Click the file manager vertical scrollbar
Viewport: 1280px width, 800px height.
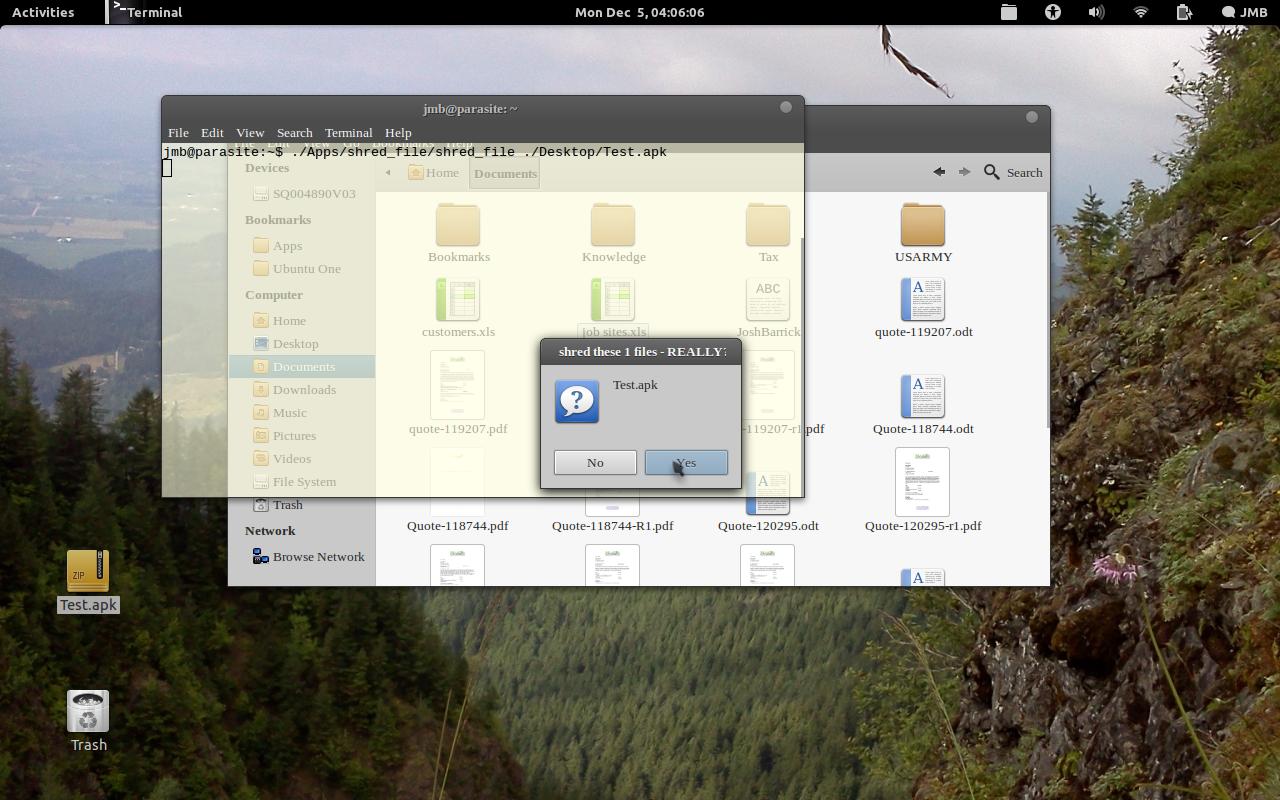coord(1047,310)
